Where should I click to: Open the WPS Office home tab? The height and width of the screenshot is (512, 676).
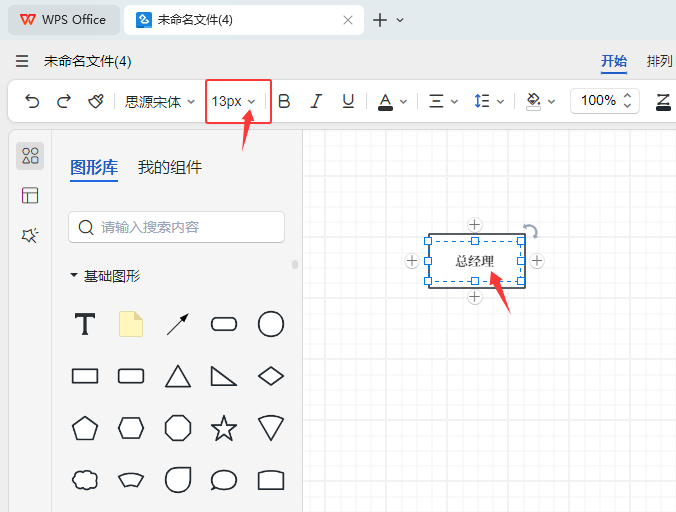[x=63, y=20]
